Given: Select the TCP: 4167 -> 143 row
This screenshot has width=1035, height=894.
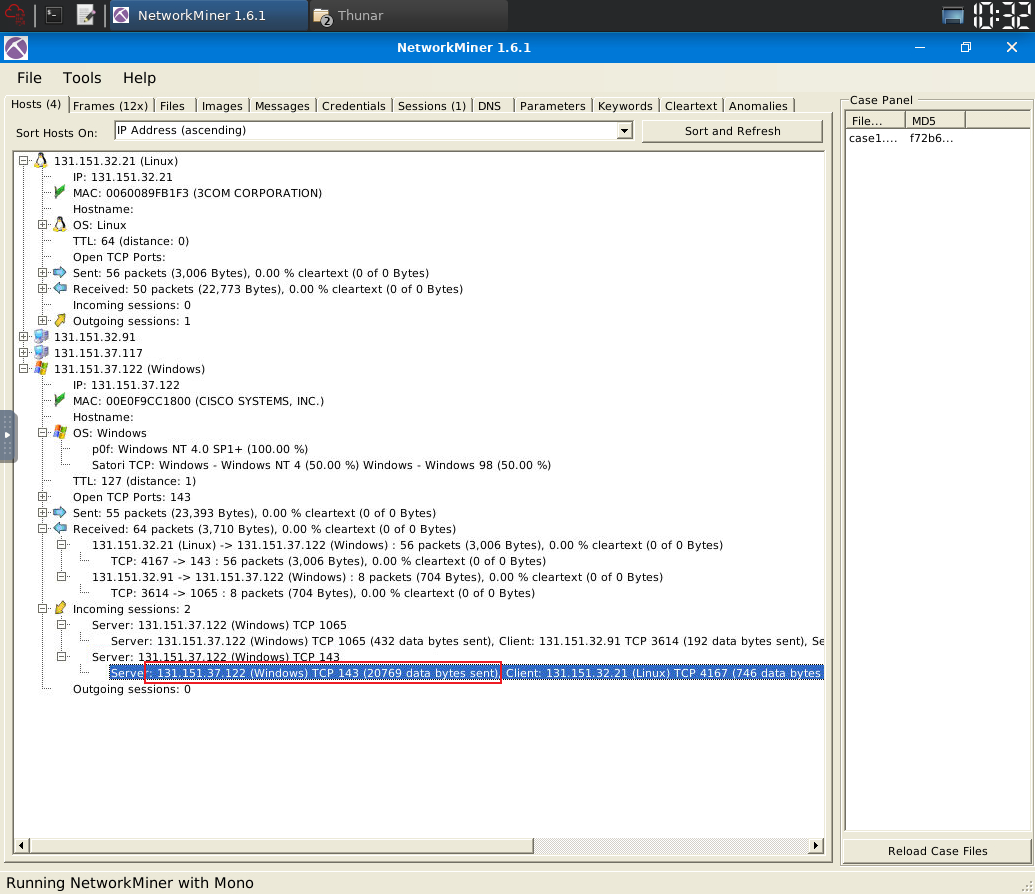Looking at the screenshot, I should [328, 561].
